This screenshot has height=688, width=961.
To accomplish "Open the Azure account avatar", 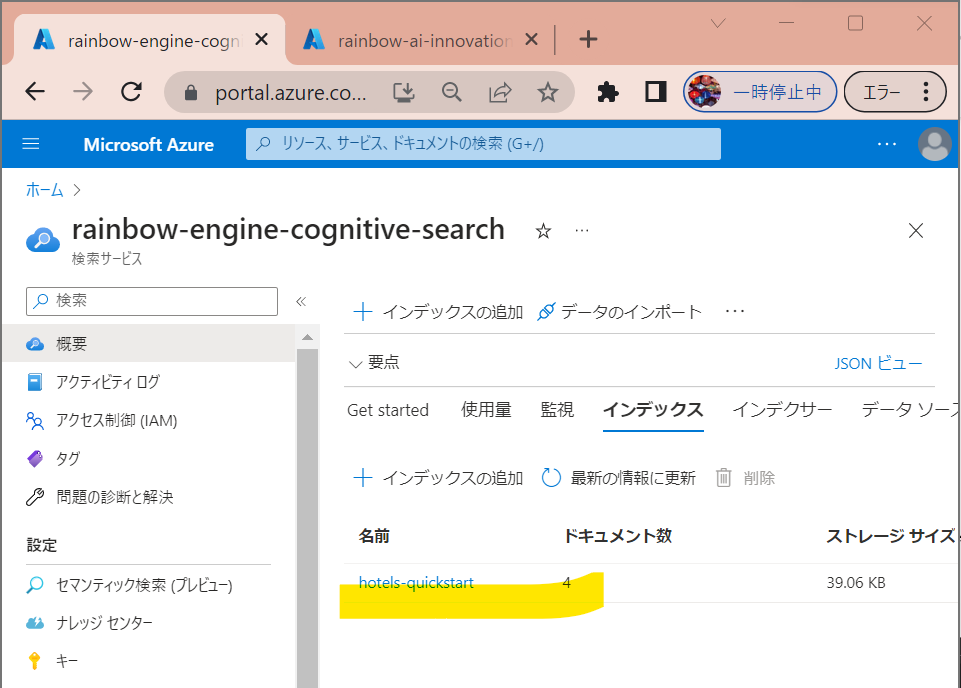I will [935, 145].
